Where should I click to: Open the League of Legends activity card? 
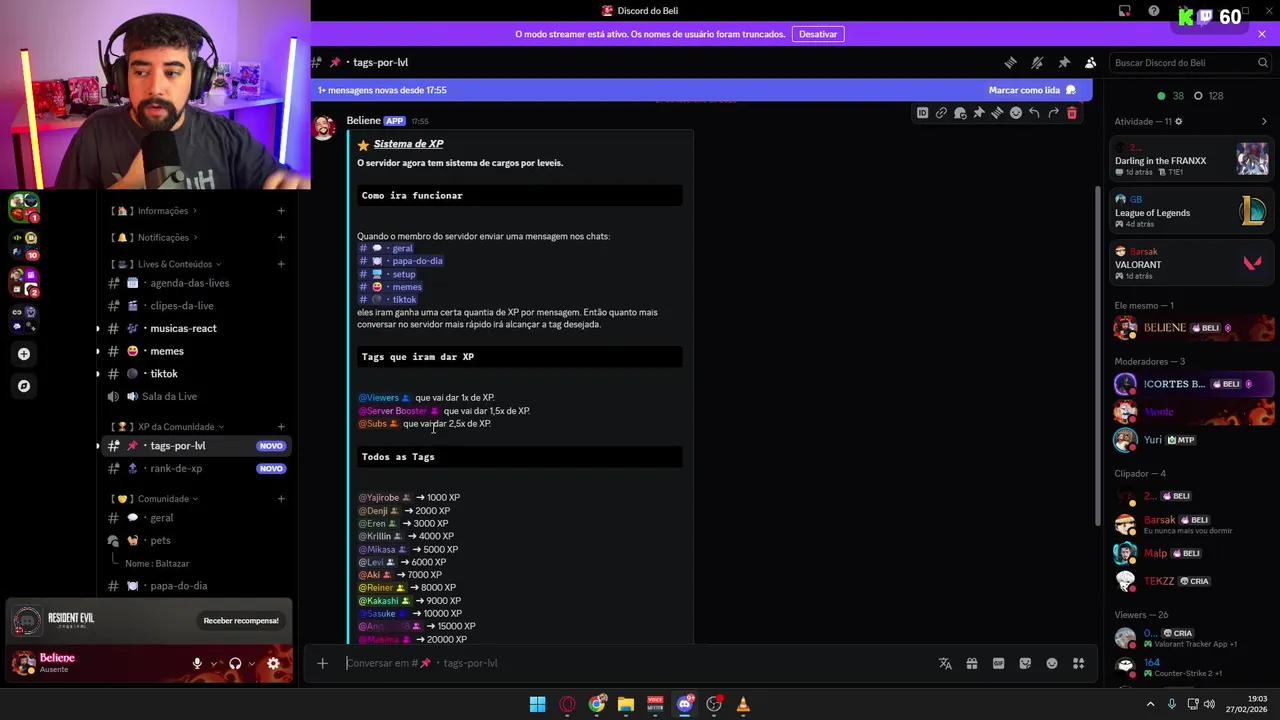(x=1192, y=212)
